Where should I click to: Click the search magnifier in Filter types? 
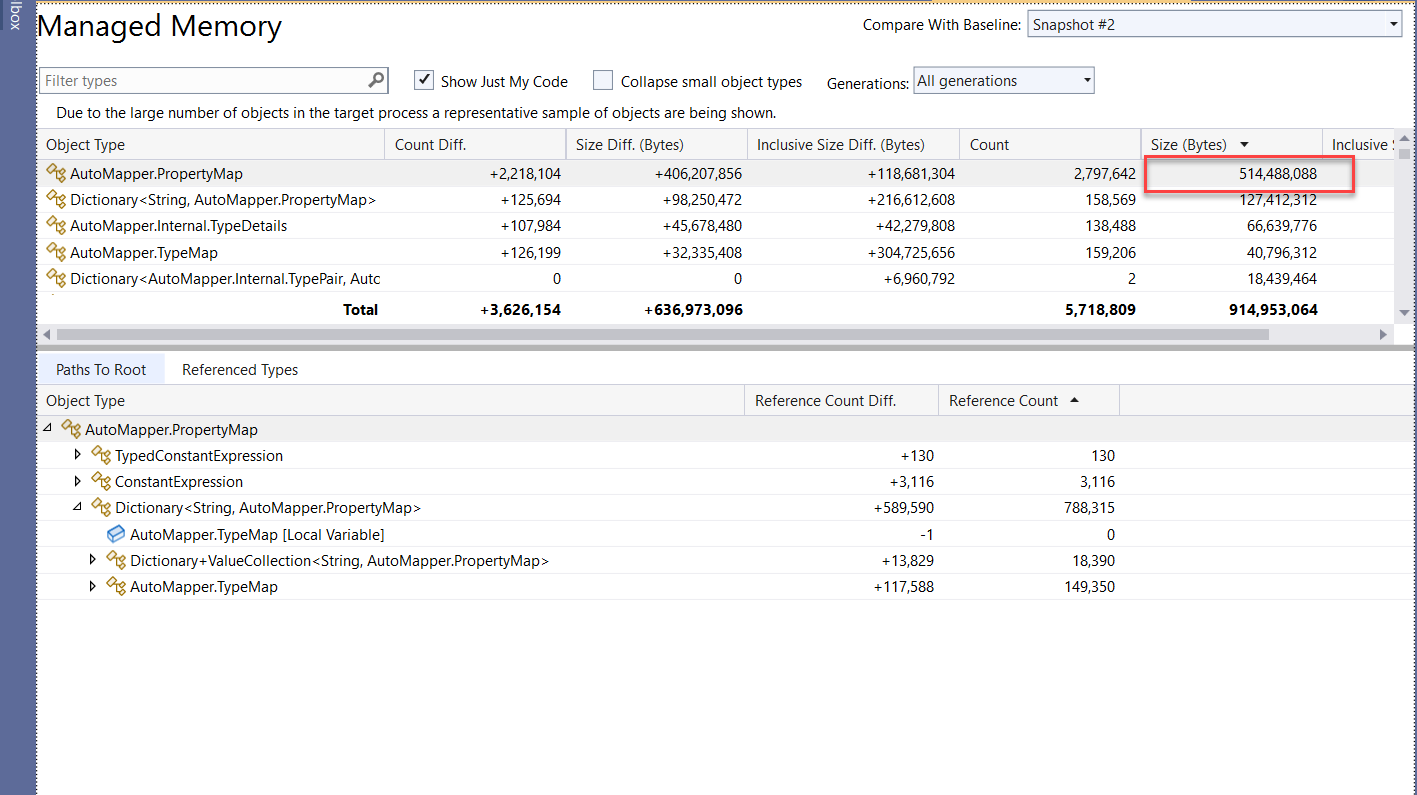coord(376,80)
